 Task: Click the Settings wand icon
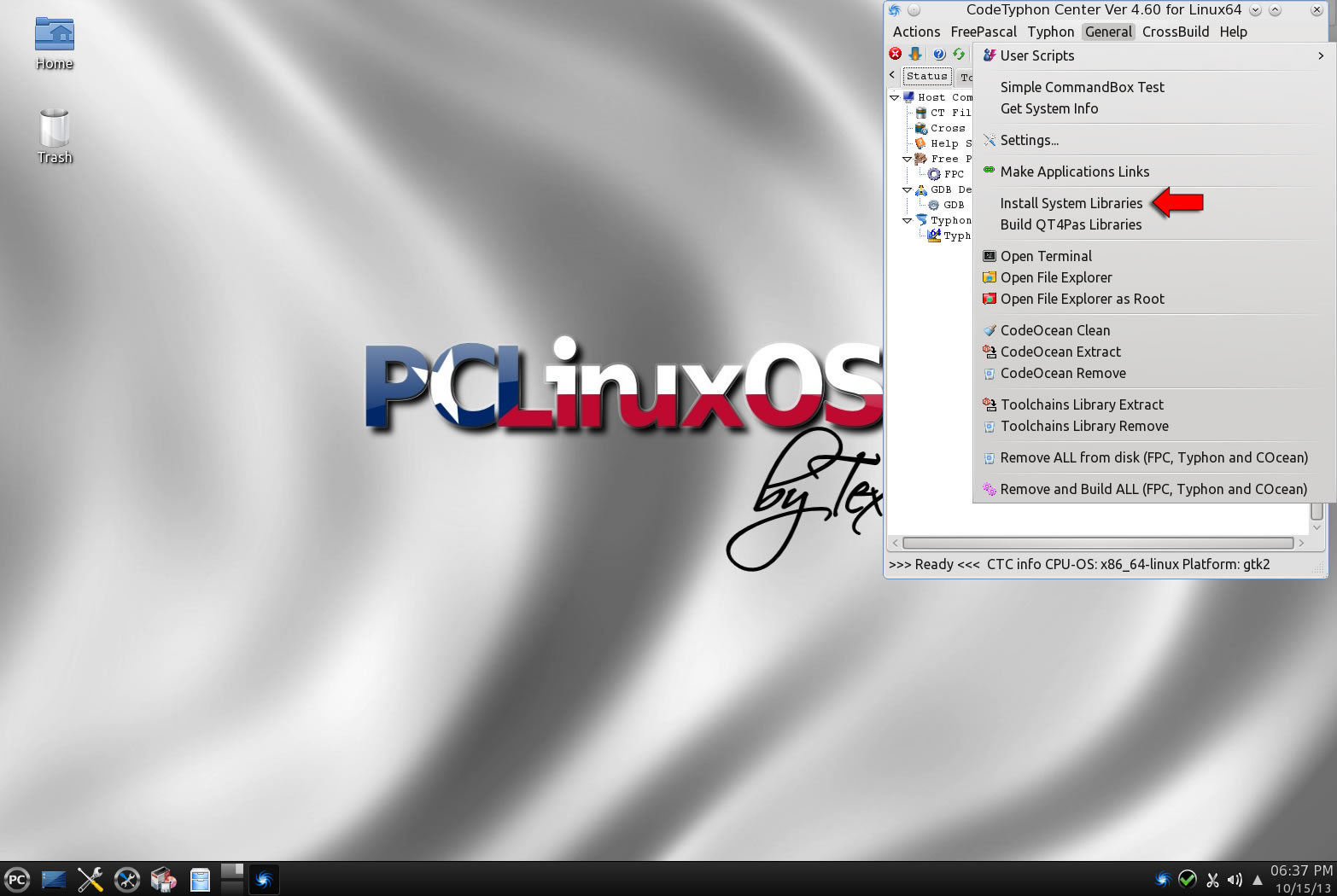pos(990,140)
